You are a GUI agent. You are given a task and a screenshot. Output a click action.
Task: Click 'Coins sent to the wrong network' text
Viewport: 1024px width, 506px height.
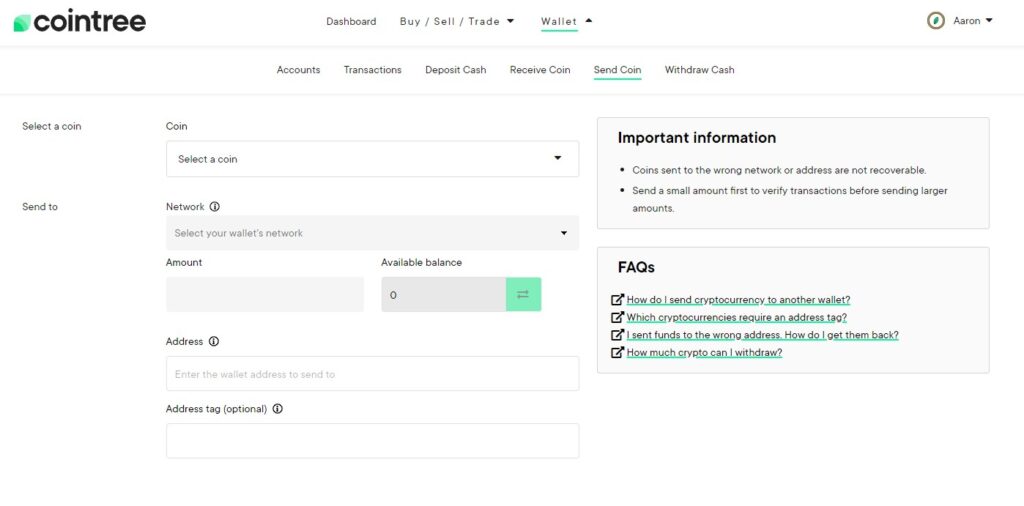pos(779,170)
